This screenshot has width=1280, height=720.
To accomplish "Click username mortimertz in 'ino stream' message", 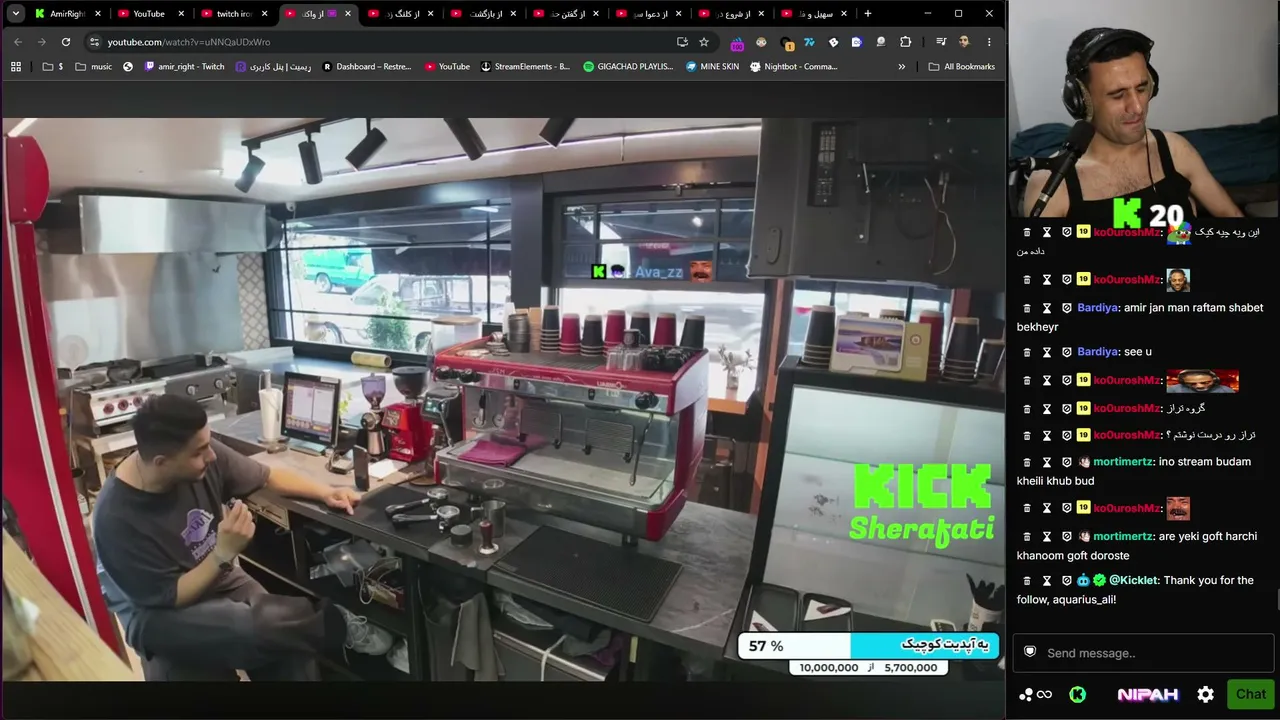I will (x=1122, y=462).
